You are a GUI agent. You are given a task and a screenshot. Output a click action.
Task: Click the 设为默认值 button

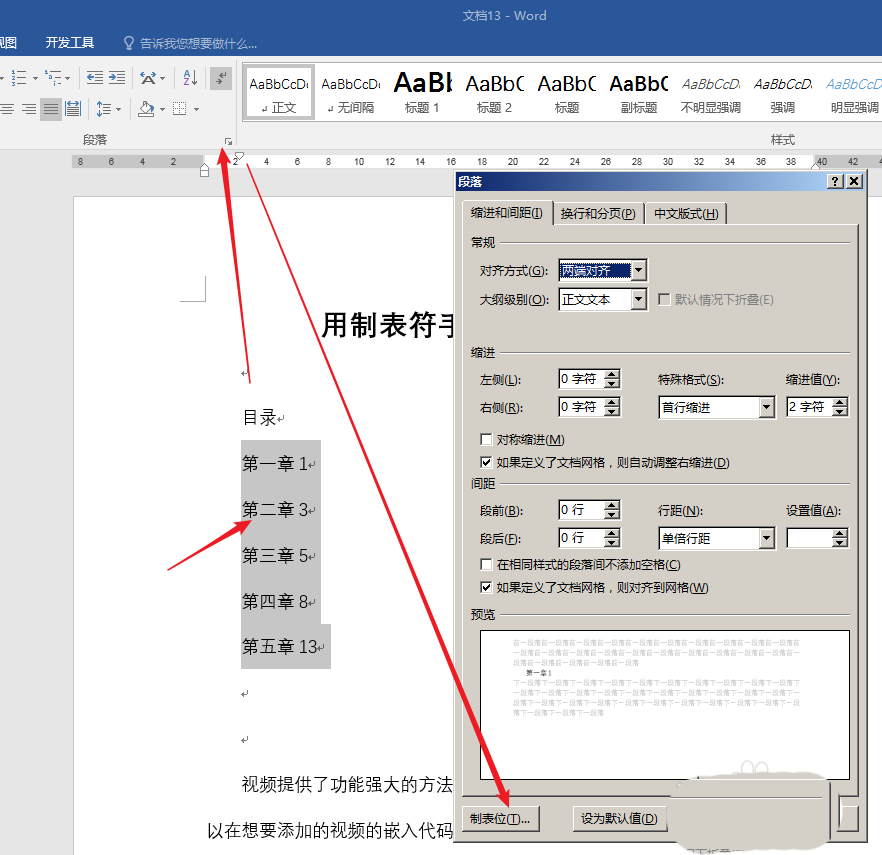coord(619,818)
